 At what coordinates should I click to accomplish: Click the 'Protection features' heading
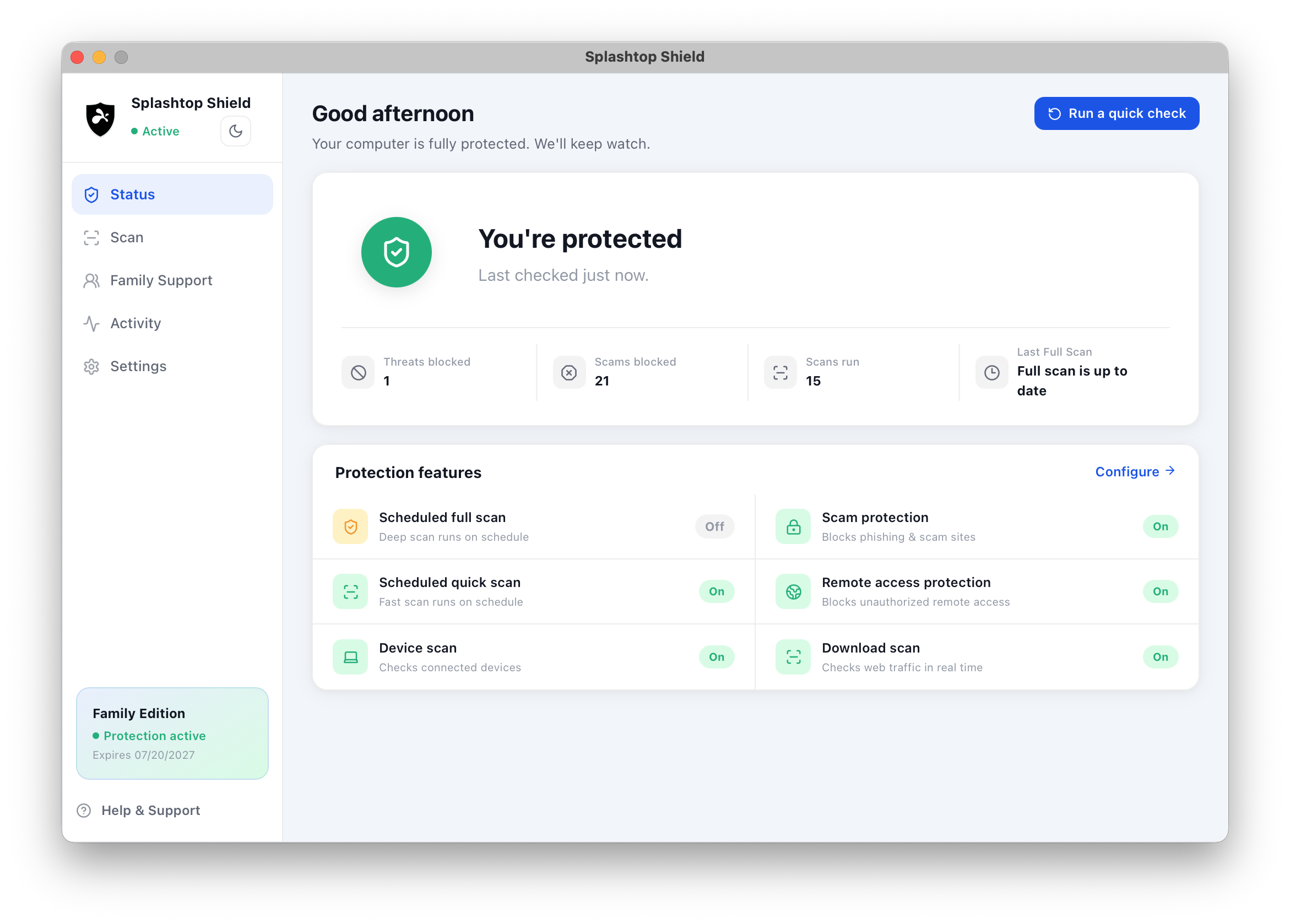click(x=408, y=472)
